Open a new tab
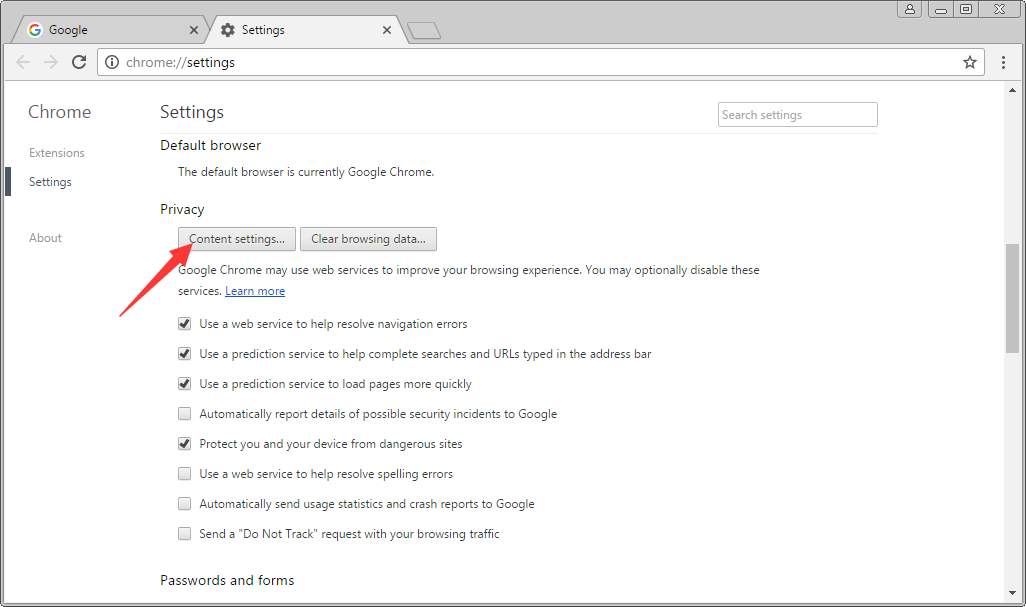The image size is (1026, 607). click(x=424, y=31)
